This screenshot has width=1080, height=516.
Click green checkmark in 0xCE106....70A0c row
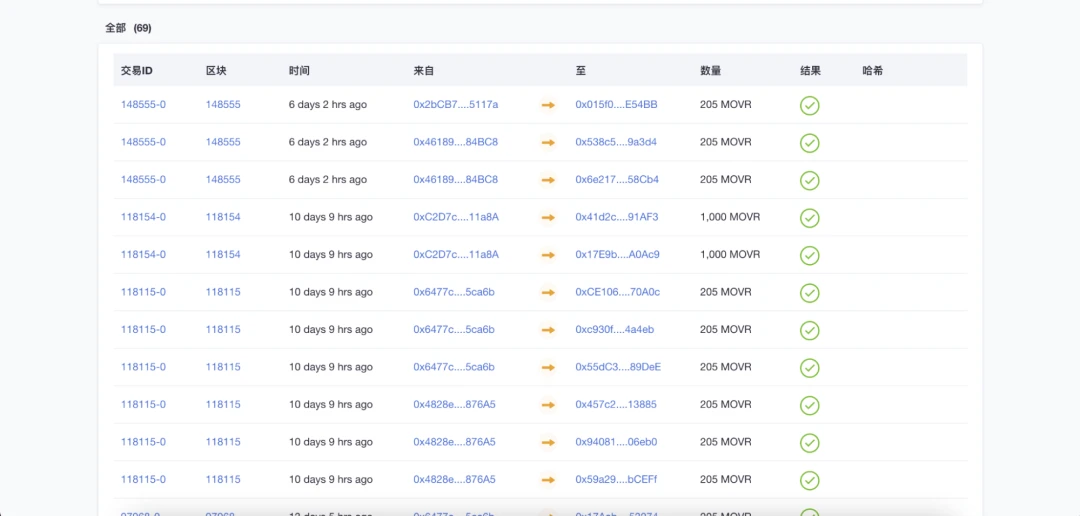point(809,293)
